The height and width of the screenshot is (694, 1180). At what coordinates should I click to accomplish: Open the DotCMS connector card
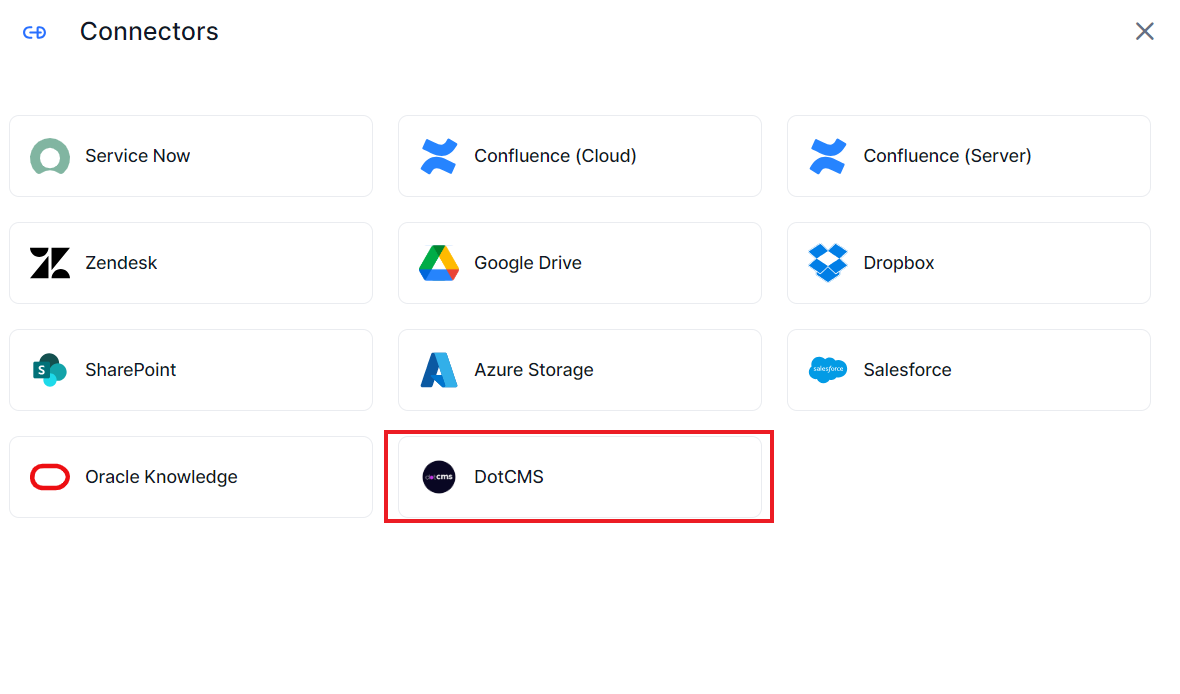click(579, 477)
